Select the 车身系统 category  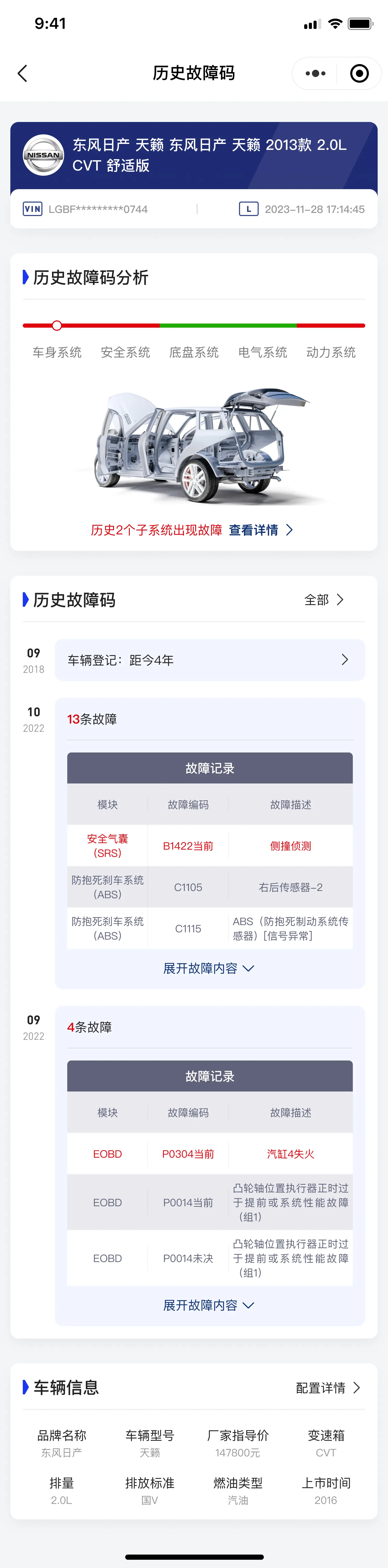click(x=57, y=352)
